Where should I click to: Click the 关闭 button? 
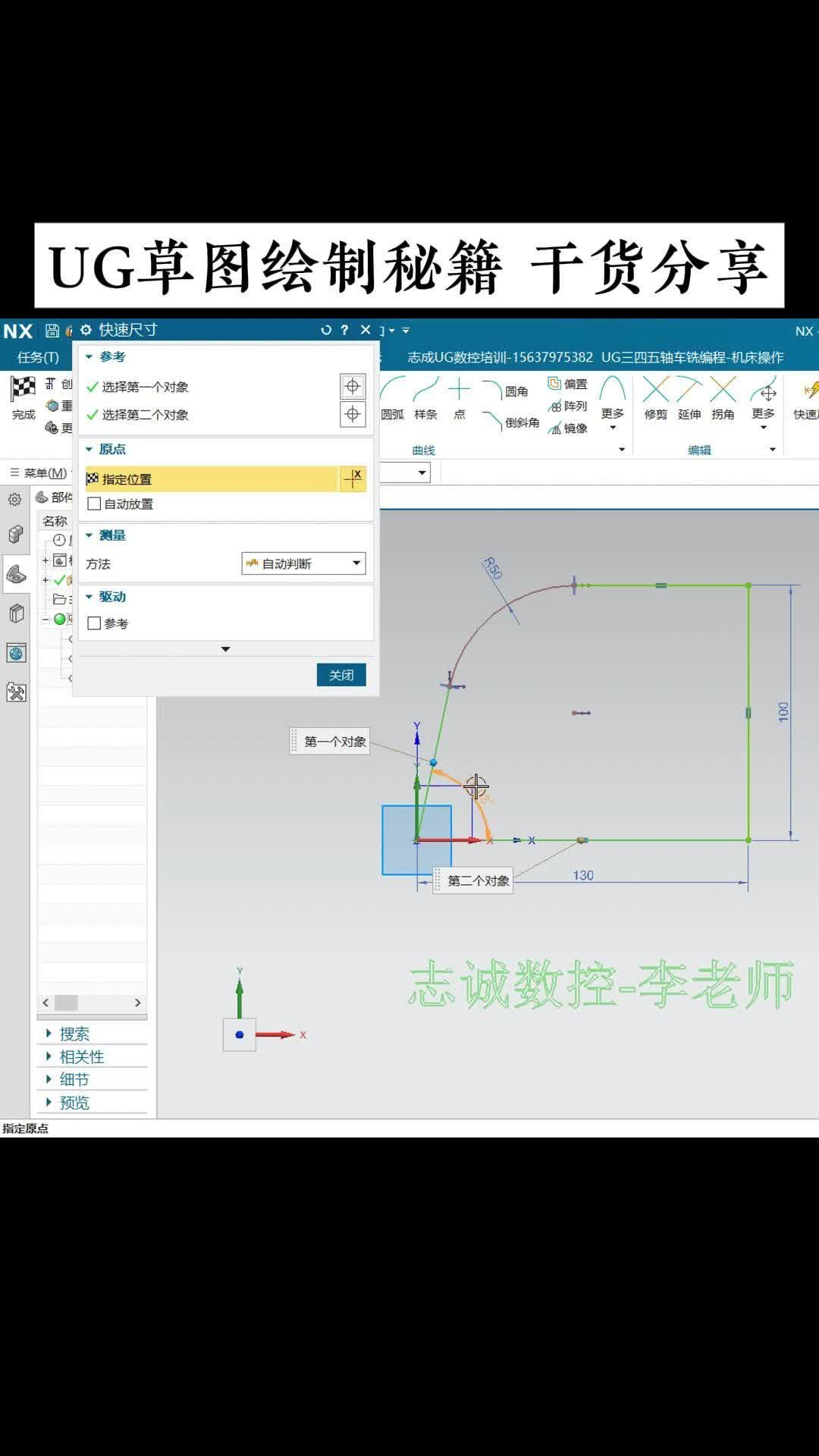pyautogui.click(x=340, y=675)
